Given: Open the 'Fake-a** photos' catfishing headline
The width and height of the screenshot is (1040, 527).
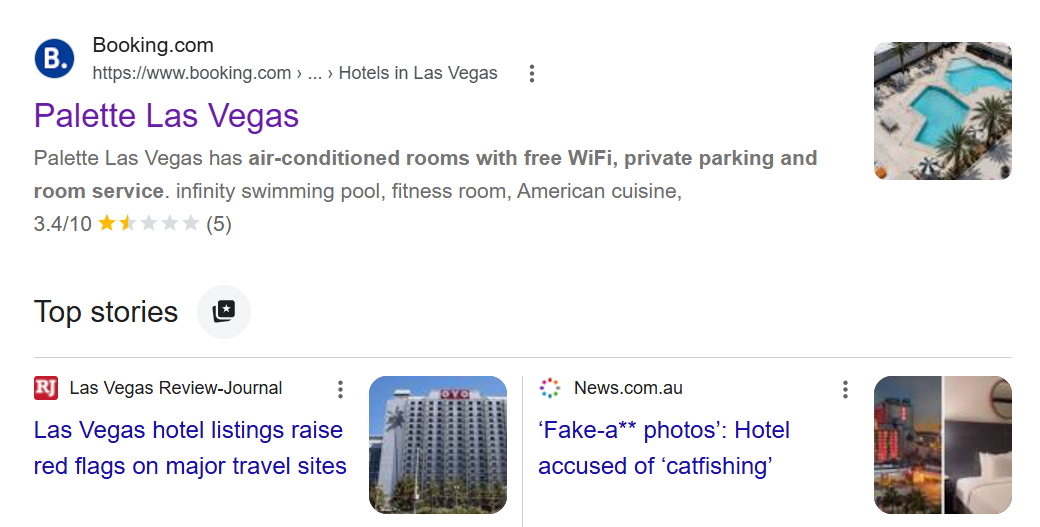Looking at the screenshot, I should click(664, 448).
